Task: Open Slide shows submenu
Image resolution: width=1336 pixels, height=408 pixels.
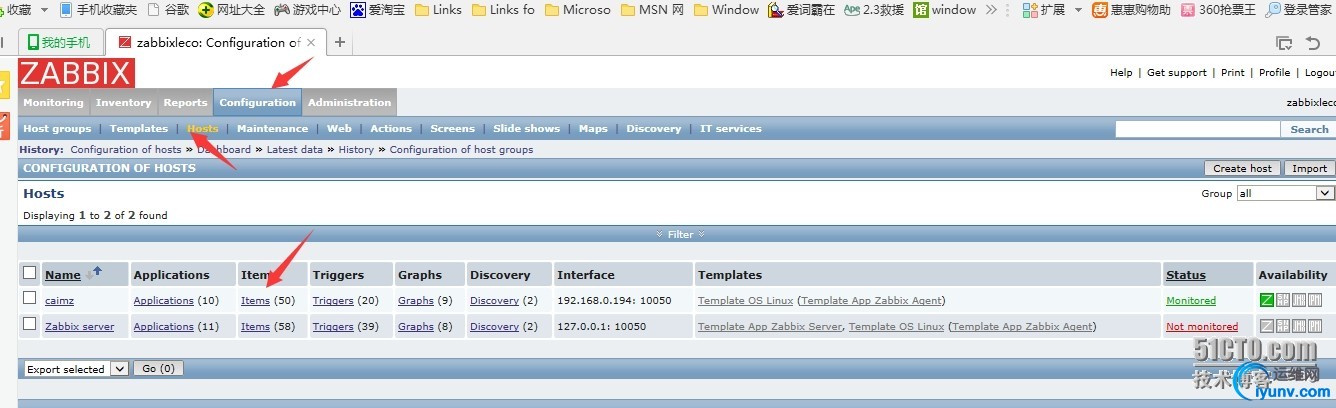Action: pyautogui.click(x=526, y=129)
